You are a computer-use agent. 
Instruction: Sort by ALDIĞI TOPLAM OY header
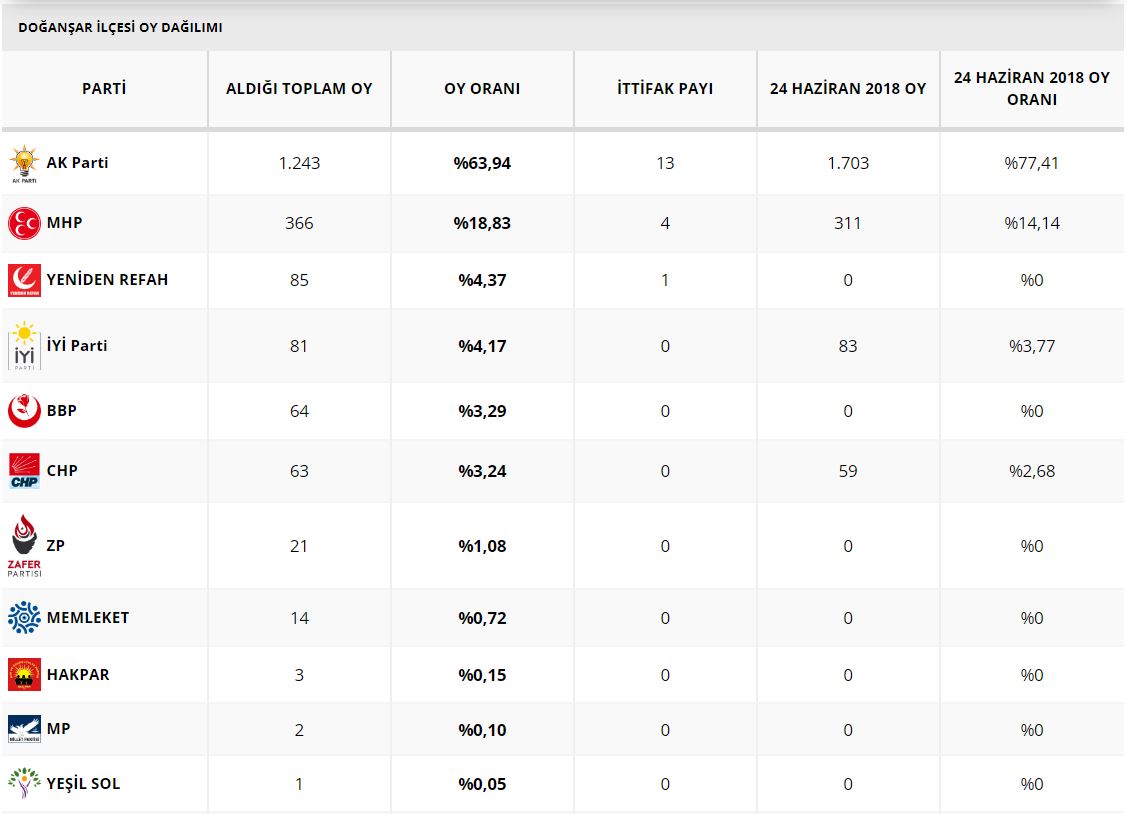[x=299, y=89]
